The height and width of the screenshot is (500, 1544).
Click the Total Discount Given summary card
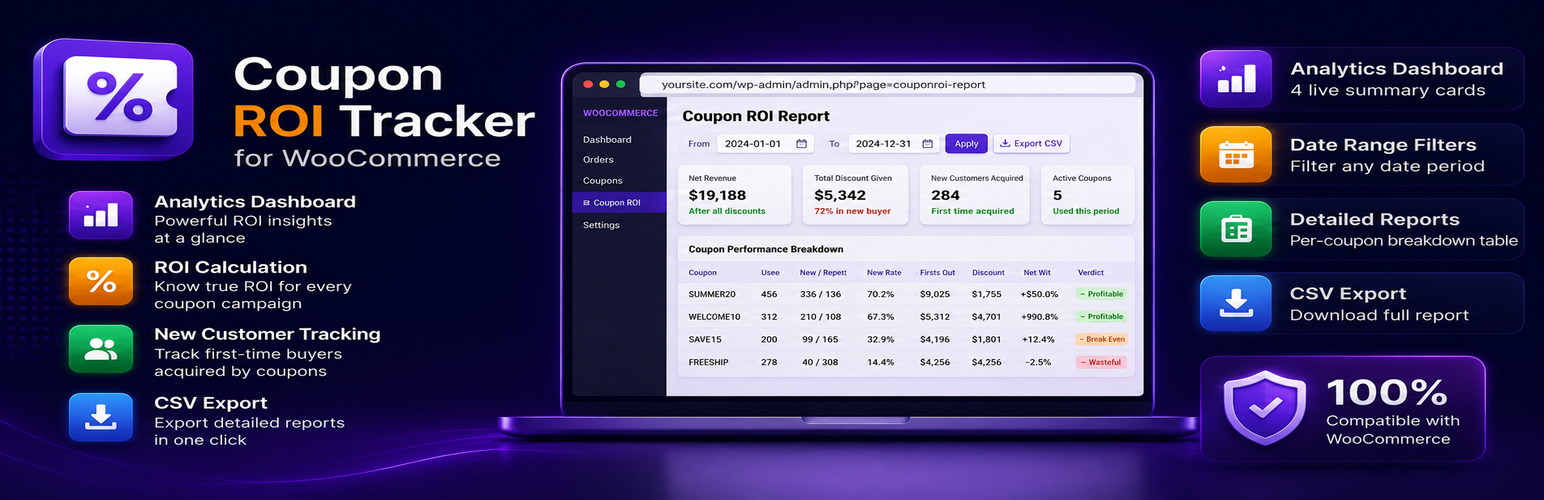[855, 195]
